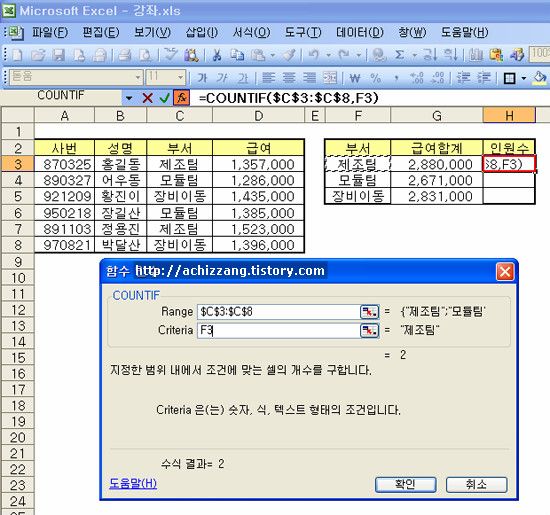550x515 pixels.
Task: Click 확인 button in dialog
Action: (405, 484)
